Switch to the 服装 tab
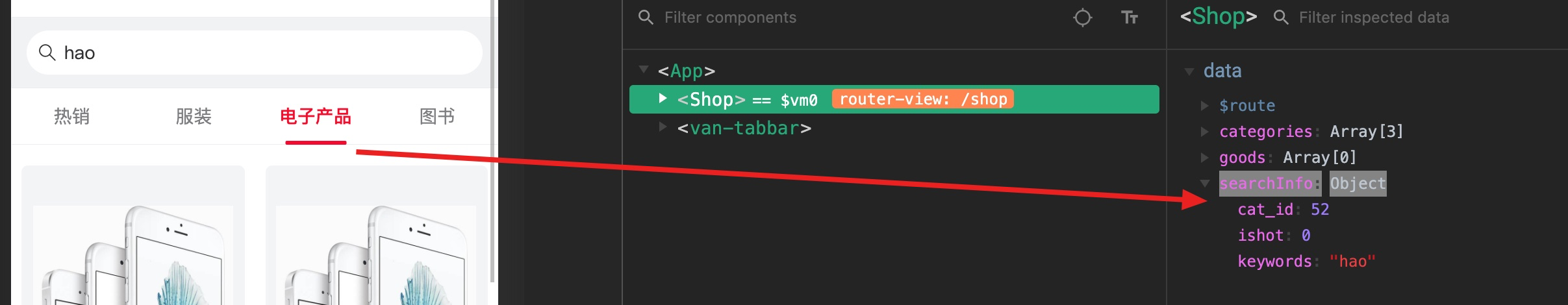Viewport: 1568px width, 305px height. click(194, 116)
